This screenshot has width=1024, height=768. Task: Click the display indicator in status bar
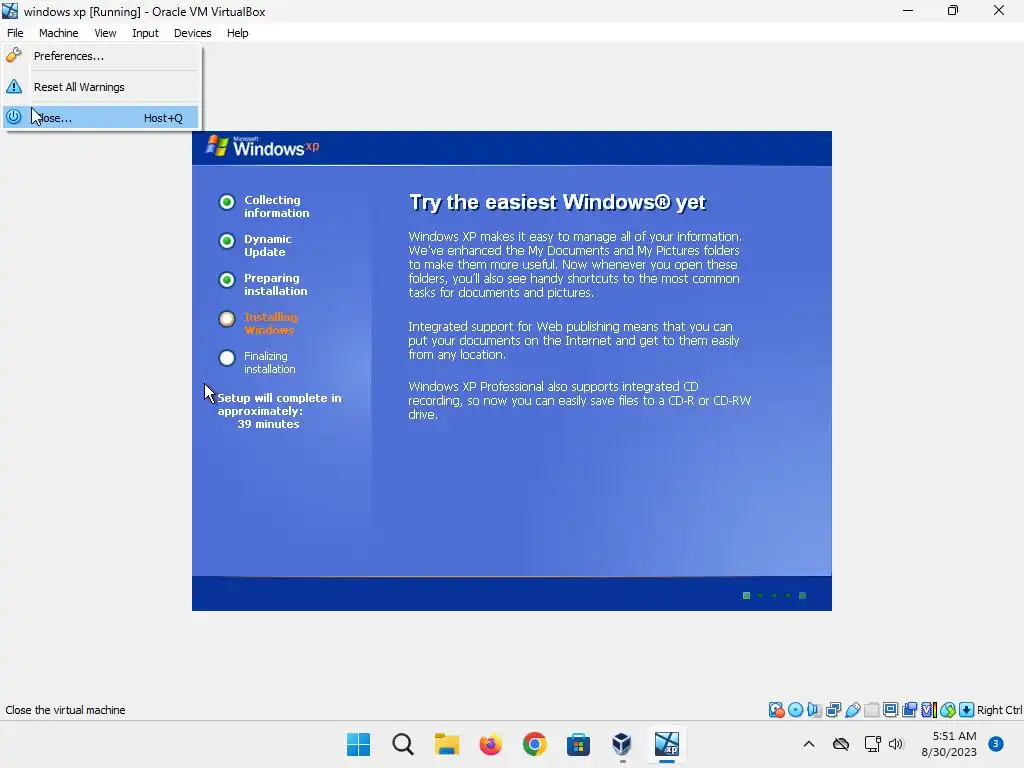[x=890, y=710]
